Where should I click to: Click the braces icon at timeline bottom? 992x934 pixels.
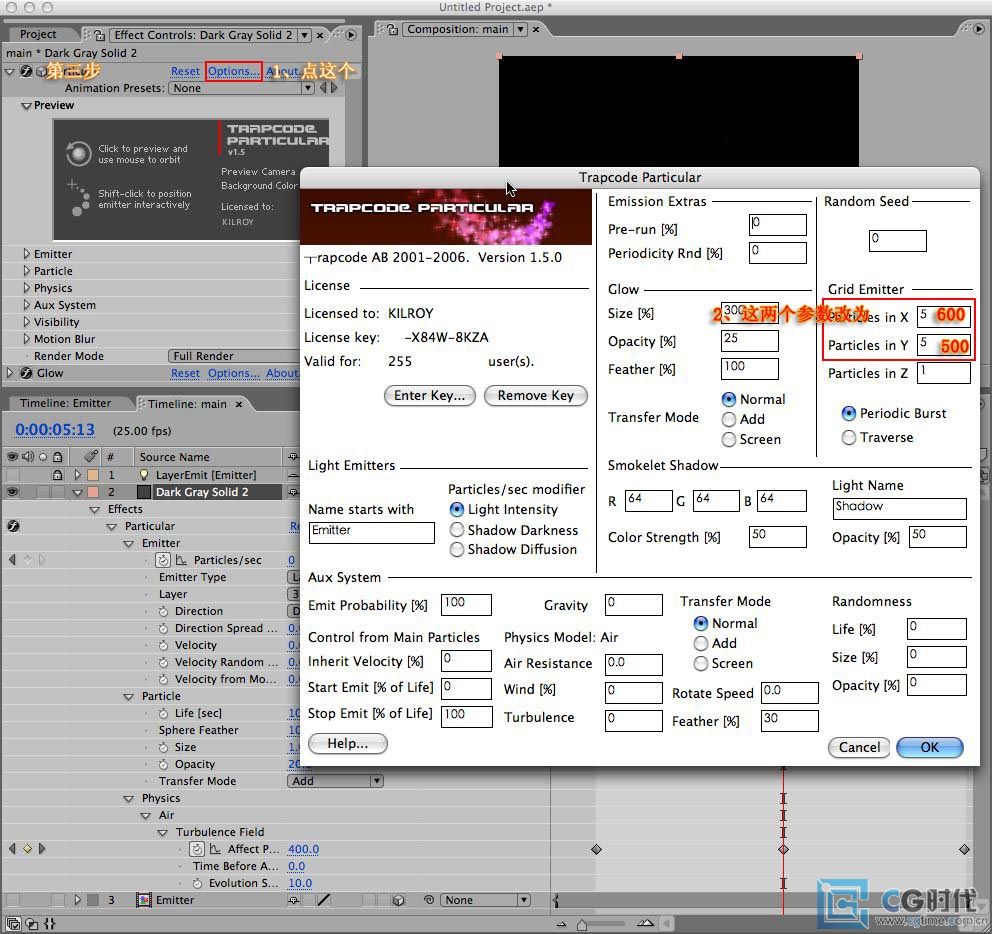click(50, 924)
